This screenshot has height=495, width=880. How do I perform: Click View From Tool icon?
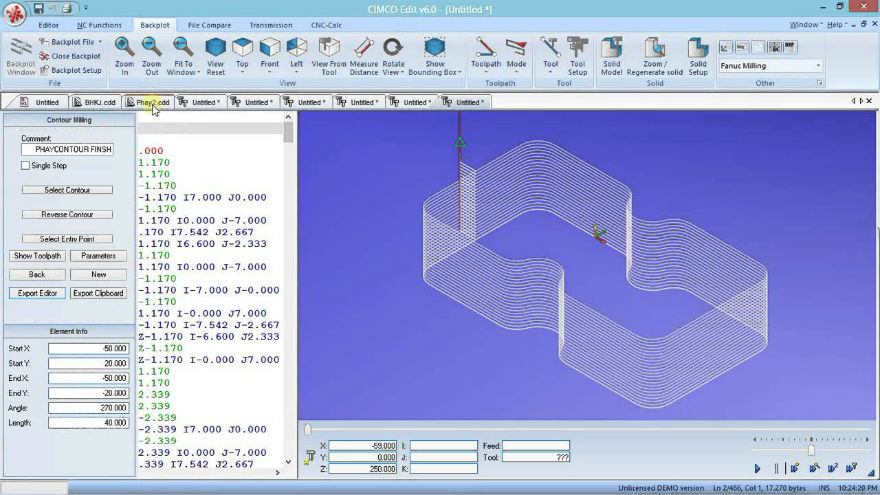[x=328, y=55]
